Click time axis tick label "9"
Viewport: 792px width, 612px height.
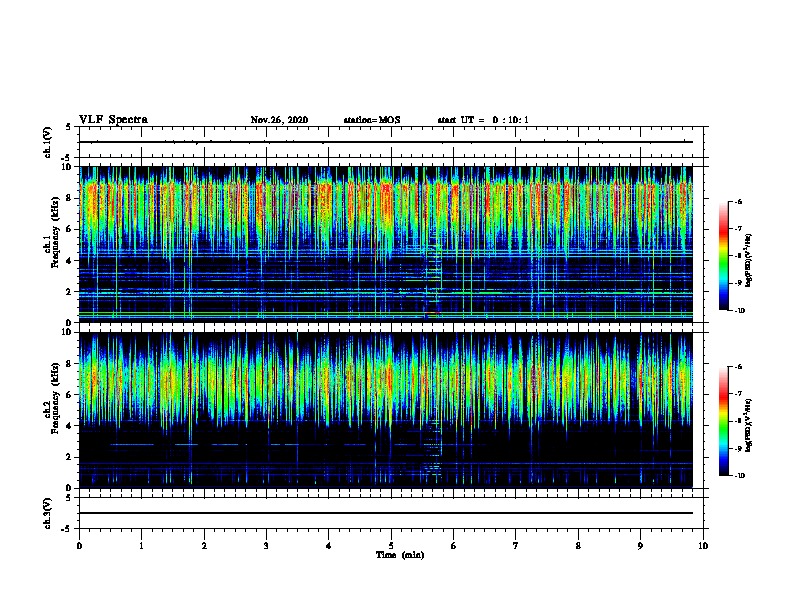coord(640,546)
